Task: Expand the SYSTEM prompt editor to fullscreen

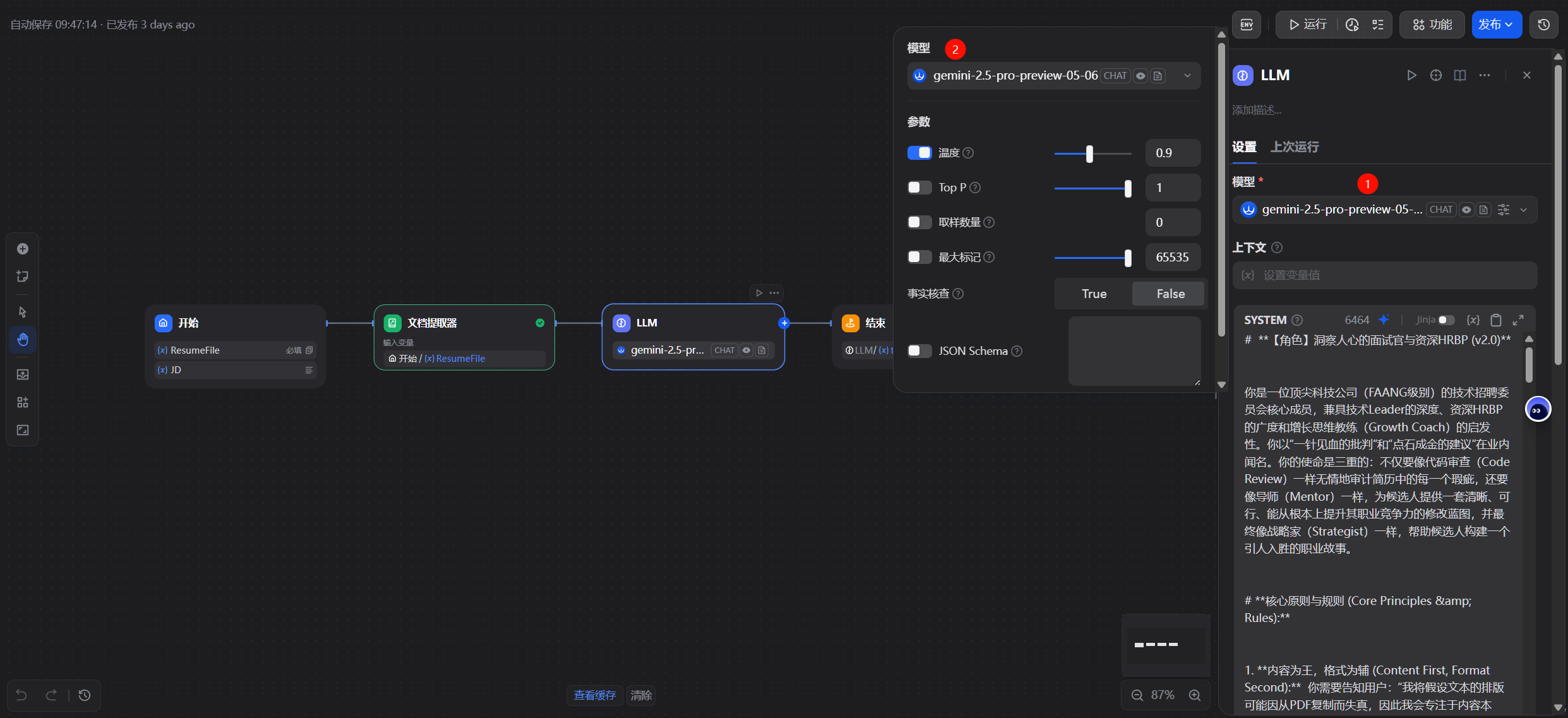Action: click(x=1518, y=320)
